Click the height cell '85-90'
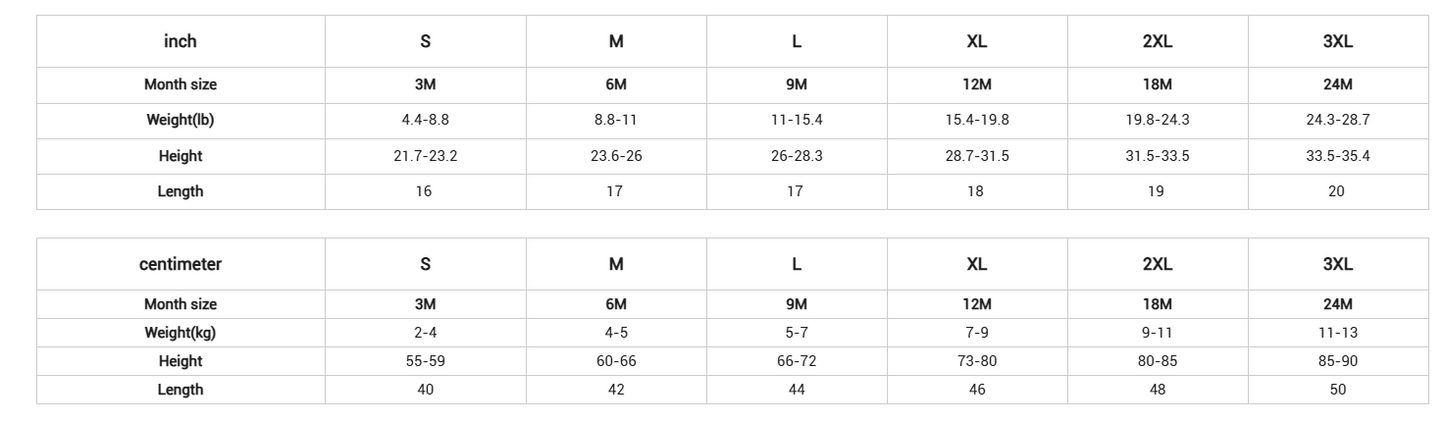 1337,361
